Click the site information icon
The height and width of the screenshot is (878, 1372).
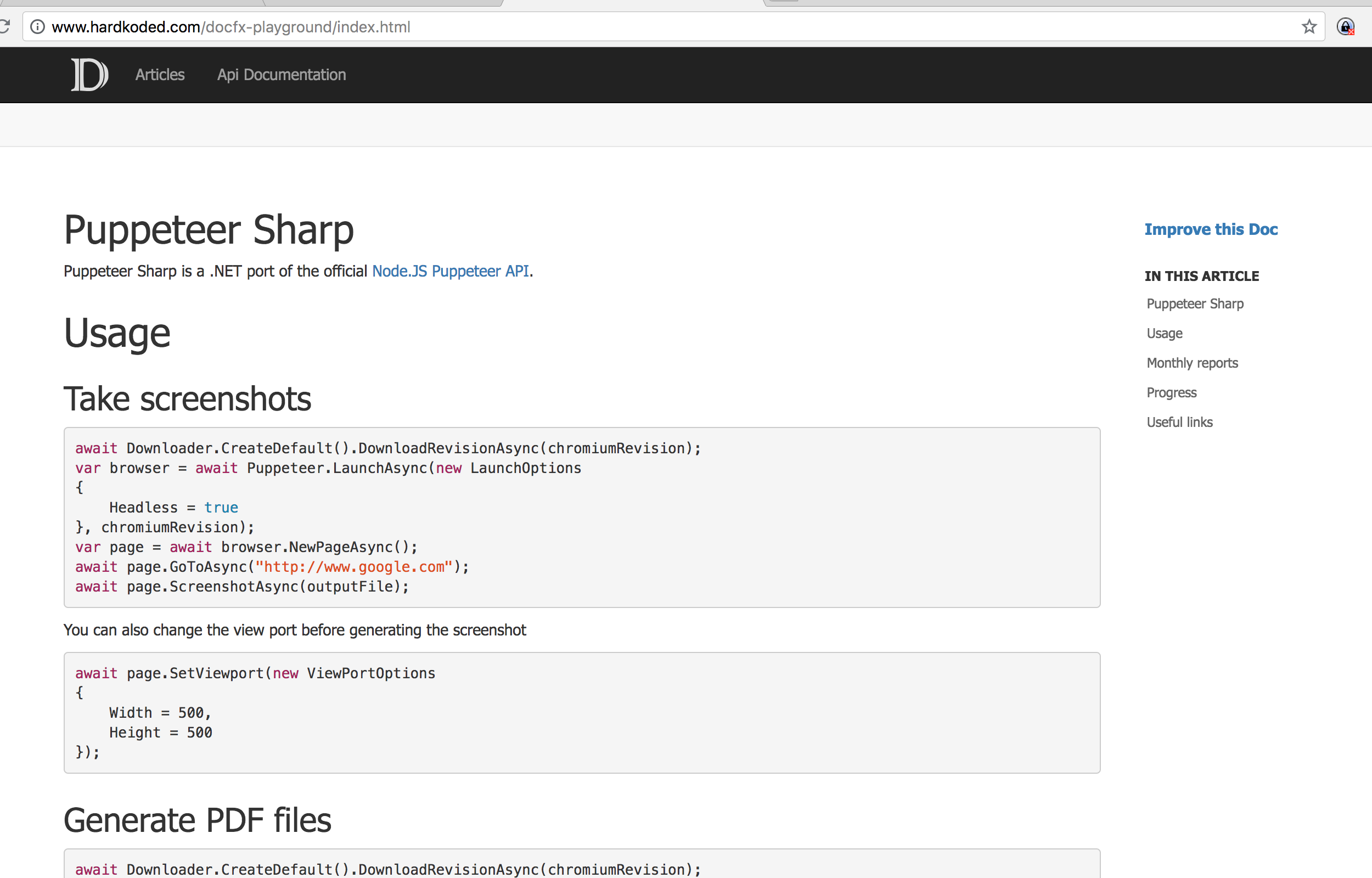click(x=38, y=27)
